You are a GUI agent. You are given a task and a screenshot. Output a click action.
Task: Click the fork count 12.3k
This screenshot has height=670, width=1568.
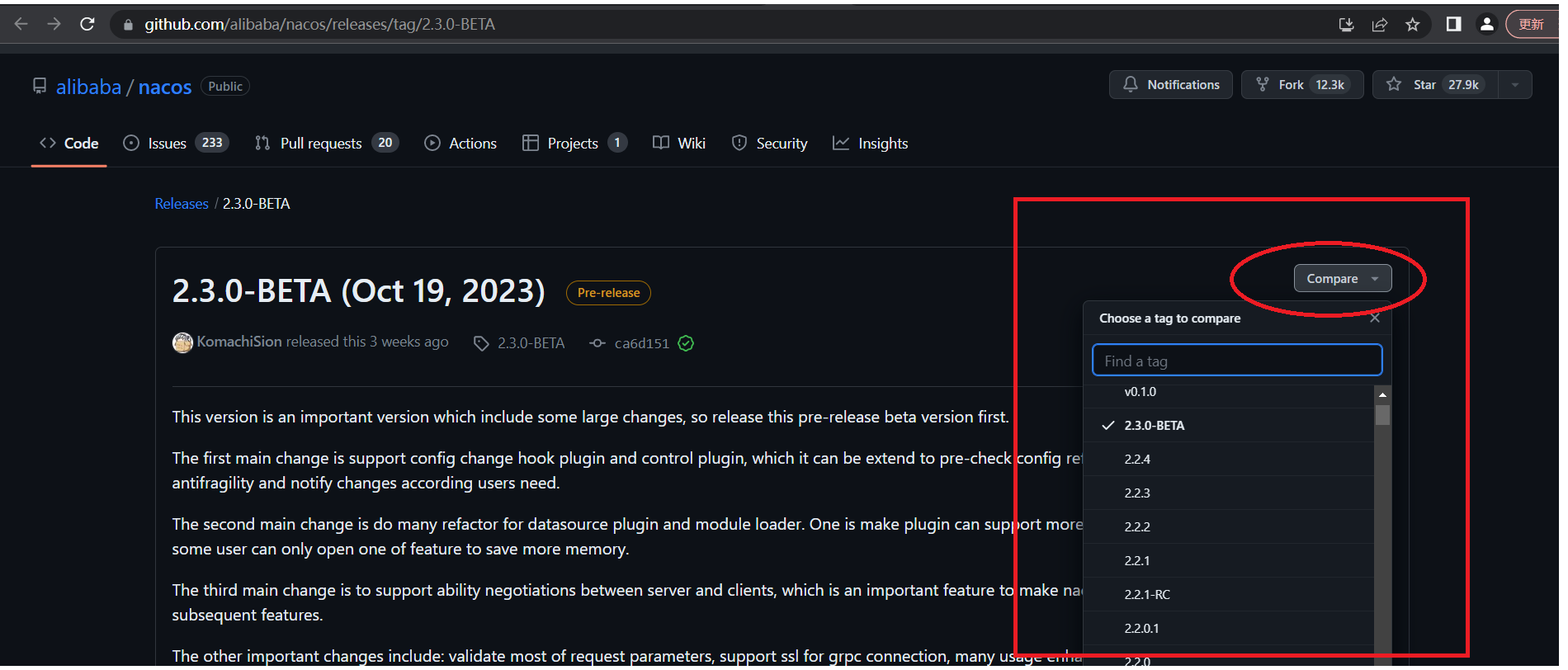pyautogui.click(x=1329, y=85)
